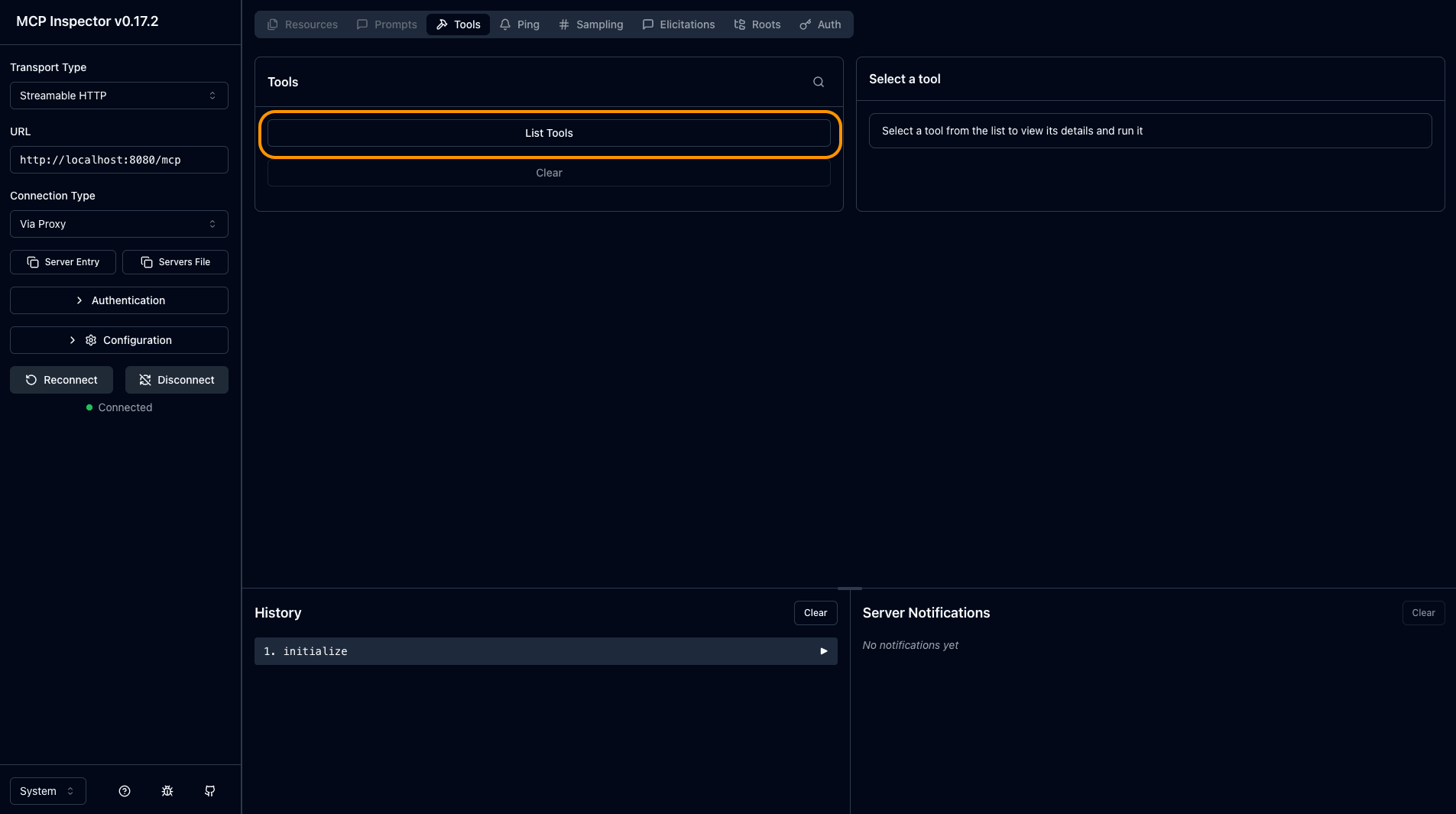The width and height of the screenshot is (1456, 814).
Task: Switch to the Sampling tab
Action: (591, 24)
